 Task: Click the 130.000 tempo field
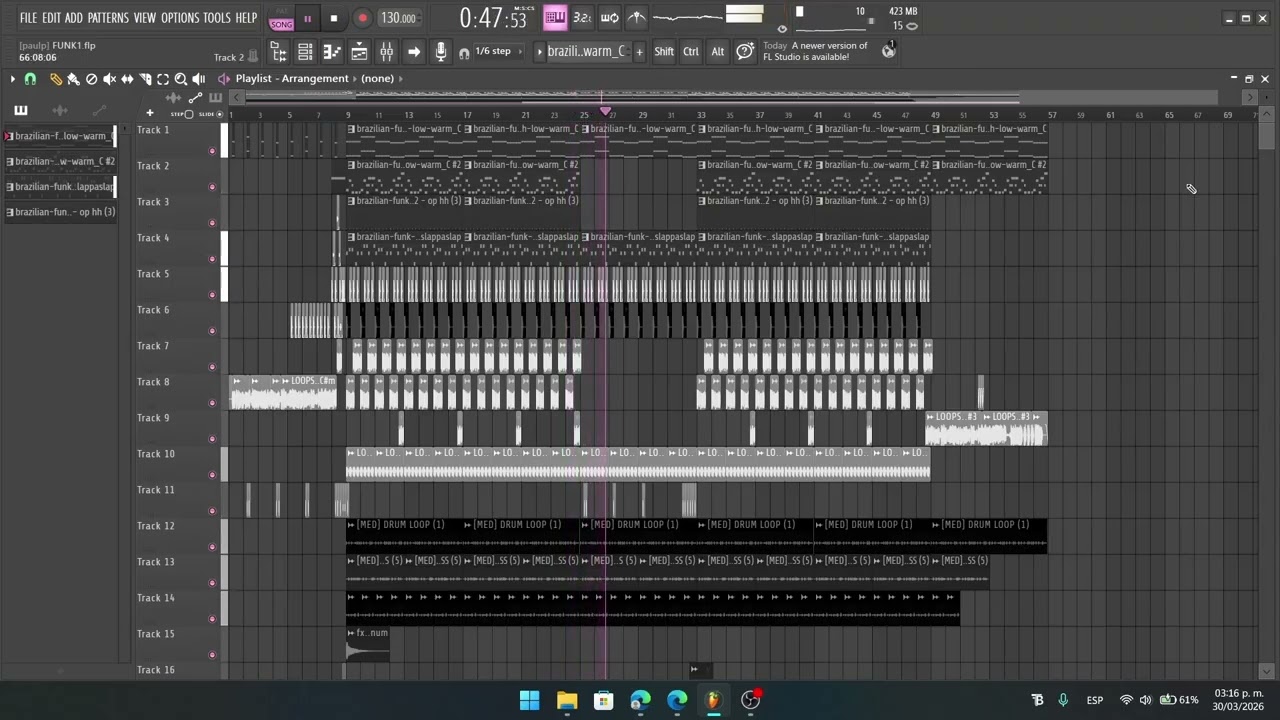398,18
